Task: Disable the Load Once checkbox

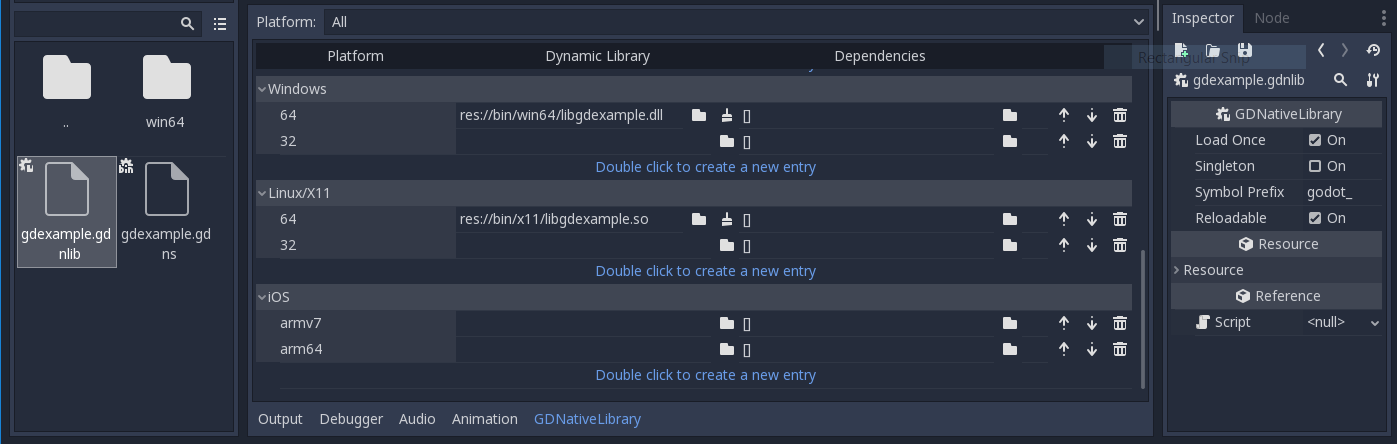Action: [x=1315, y=140]
